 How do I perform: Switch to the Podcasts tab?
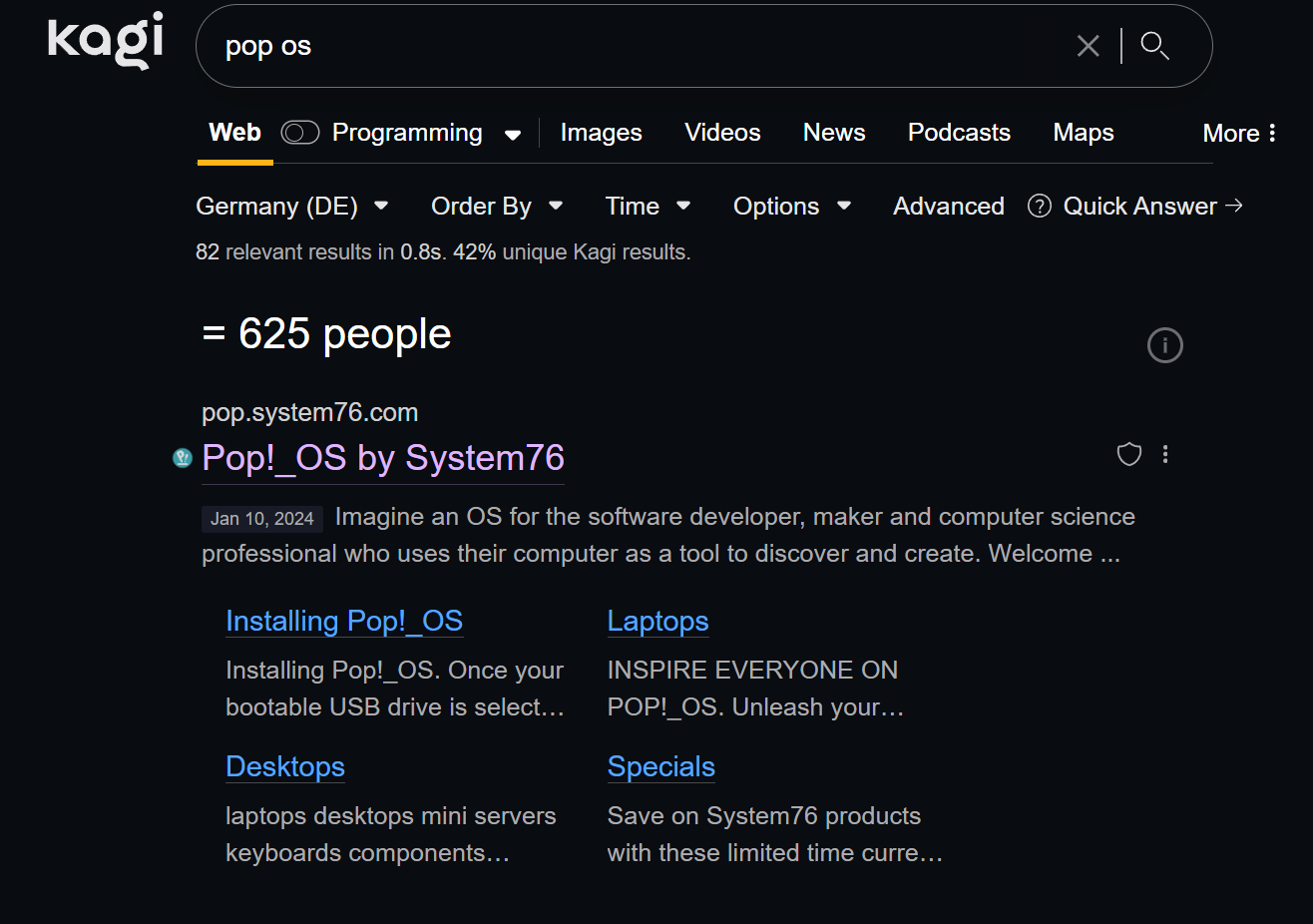(x=959, y=133)
